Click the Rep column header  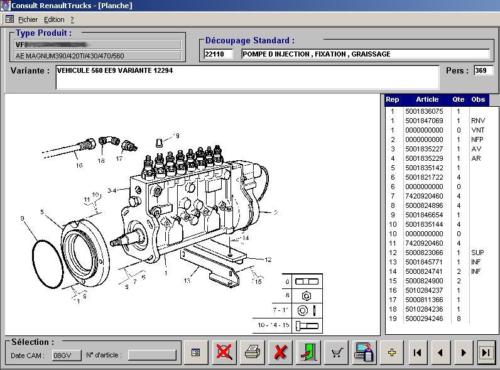coord(392,99)
